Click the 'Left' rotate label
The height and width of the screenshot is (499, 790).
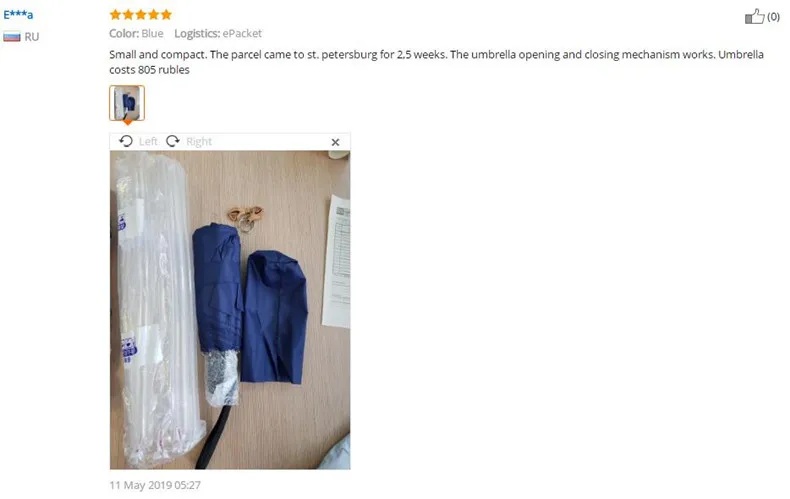pos(148,142)
